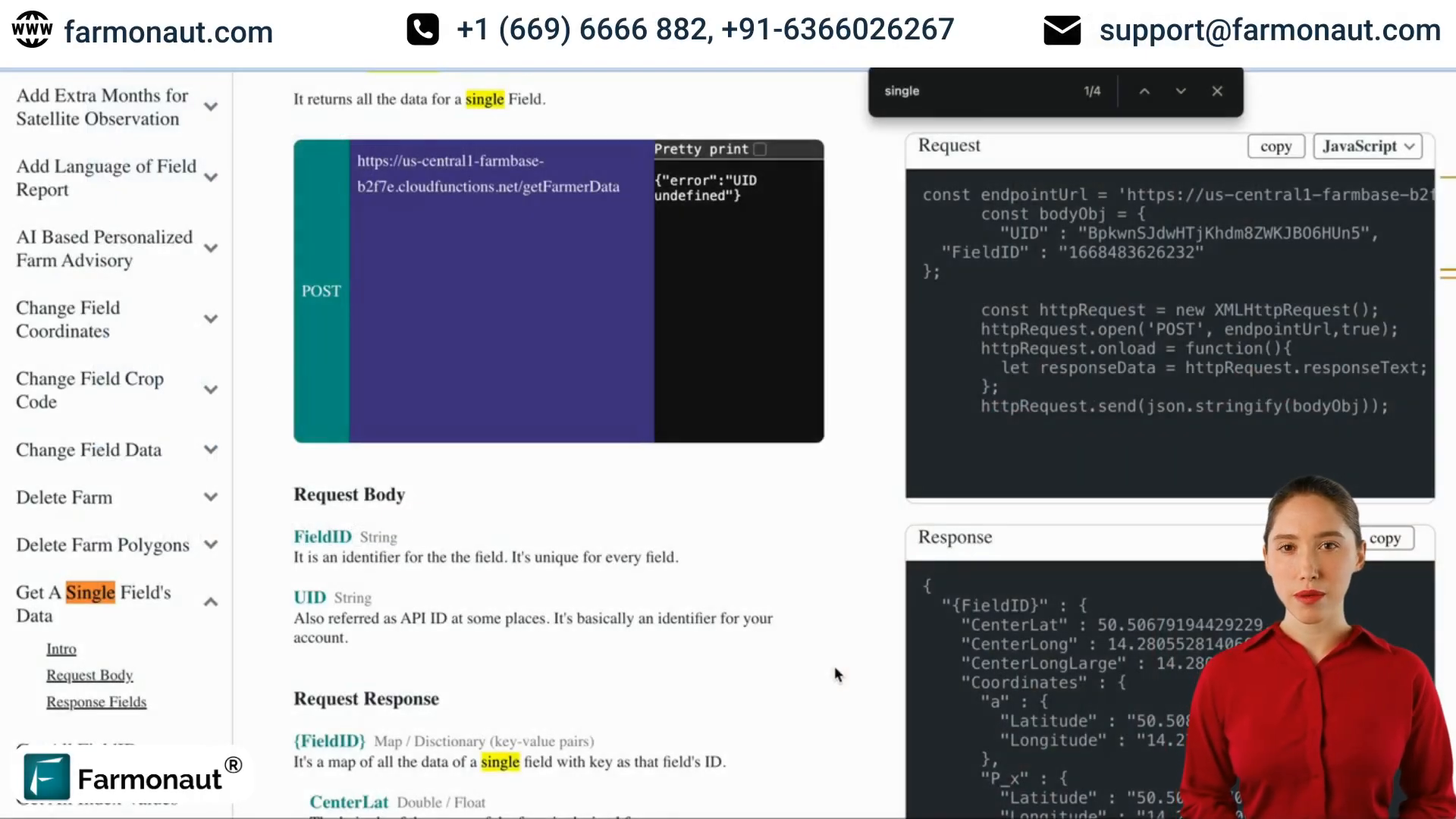Toggle the Pretty print checkbox

tap(761, 149)
